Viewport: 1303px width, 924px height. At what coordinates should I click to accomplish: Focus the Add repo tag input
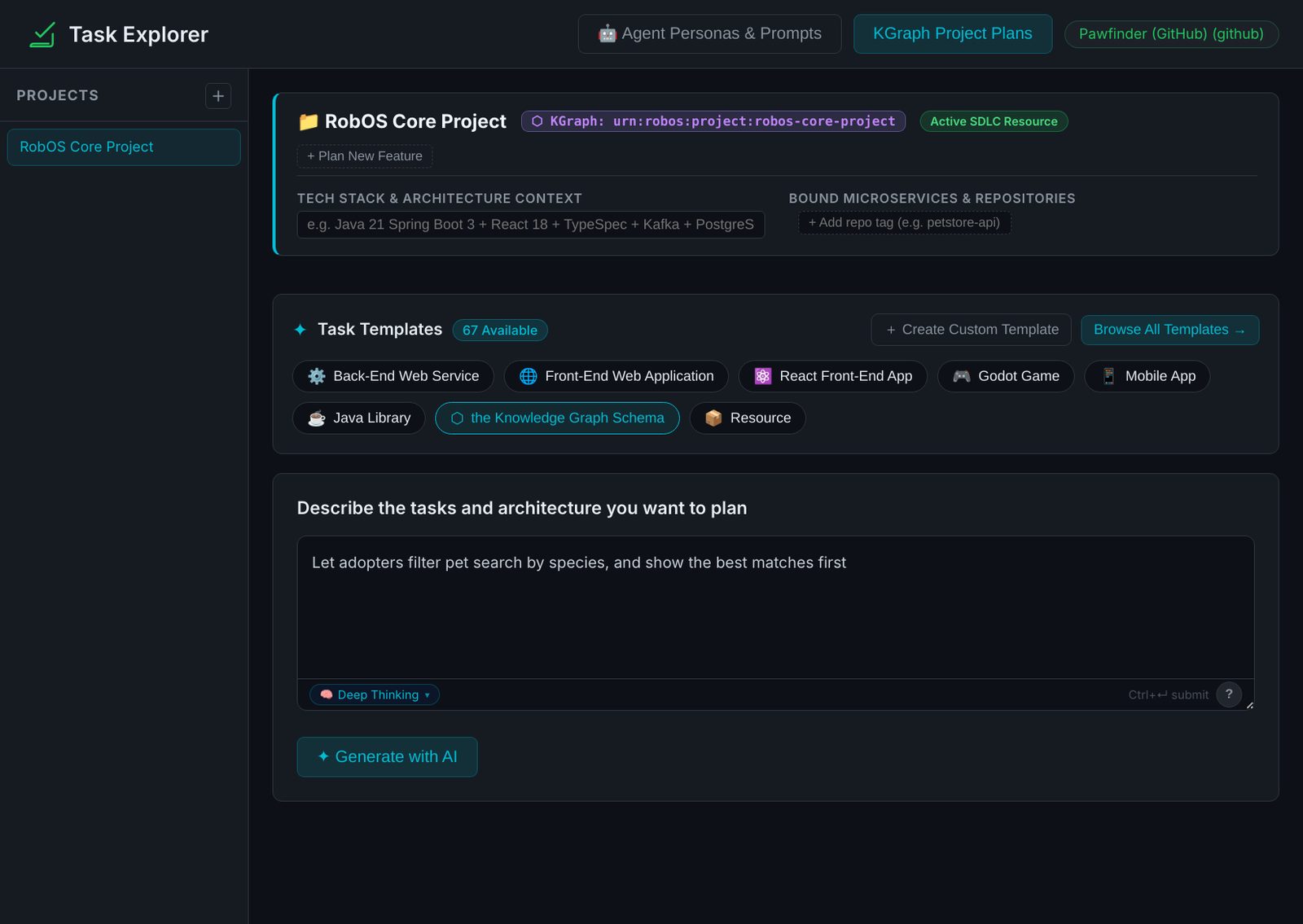click(x=905, y=223)
